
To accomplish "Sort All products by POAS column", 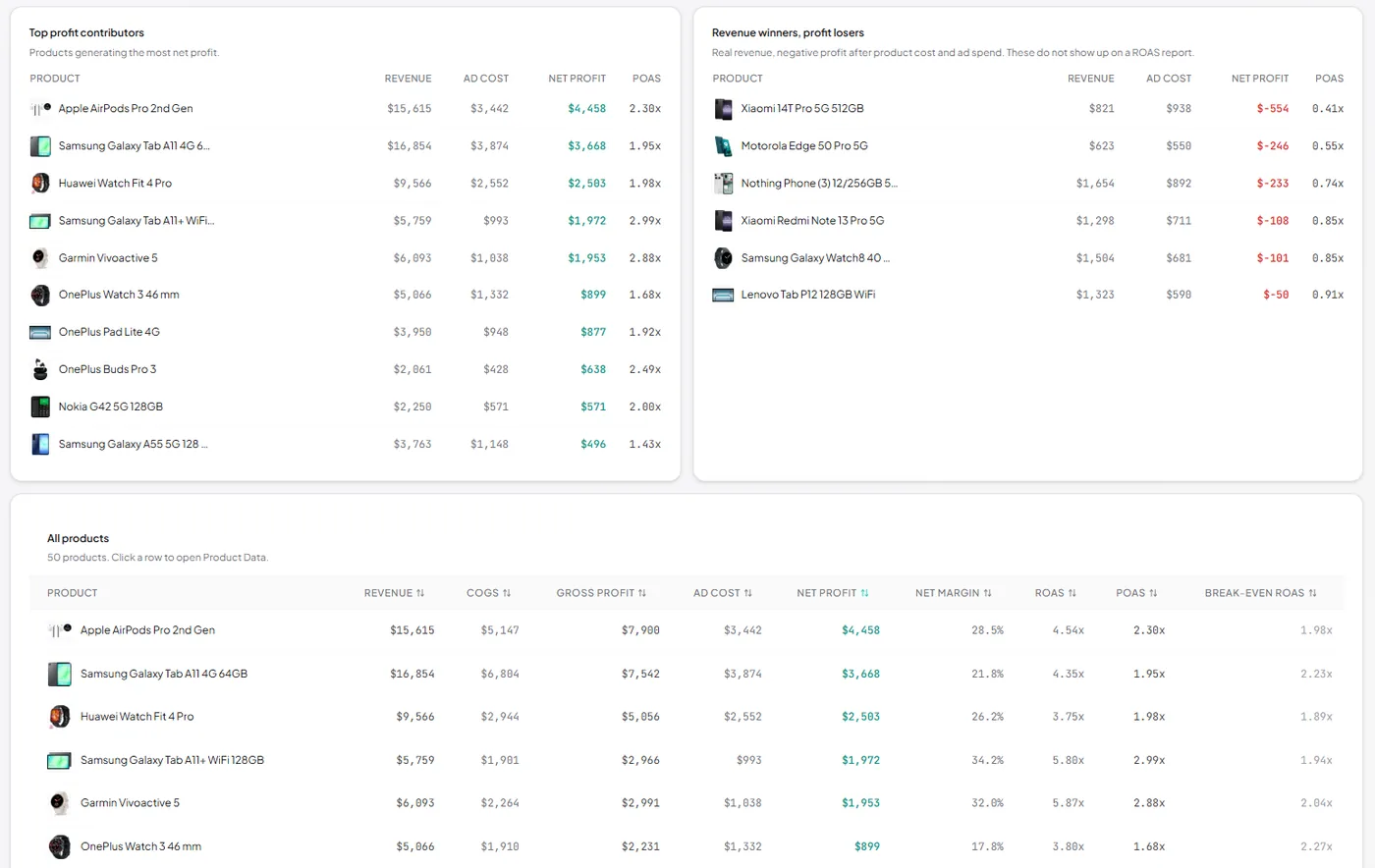I will tap(1136, 593).
